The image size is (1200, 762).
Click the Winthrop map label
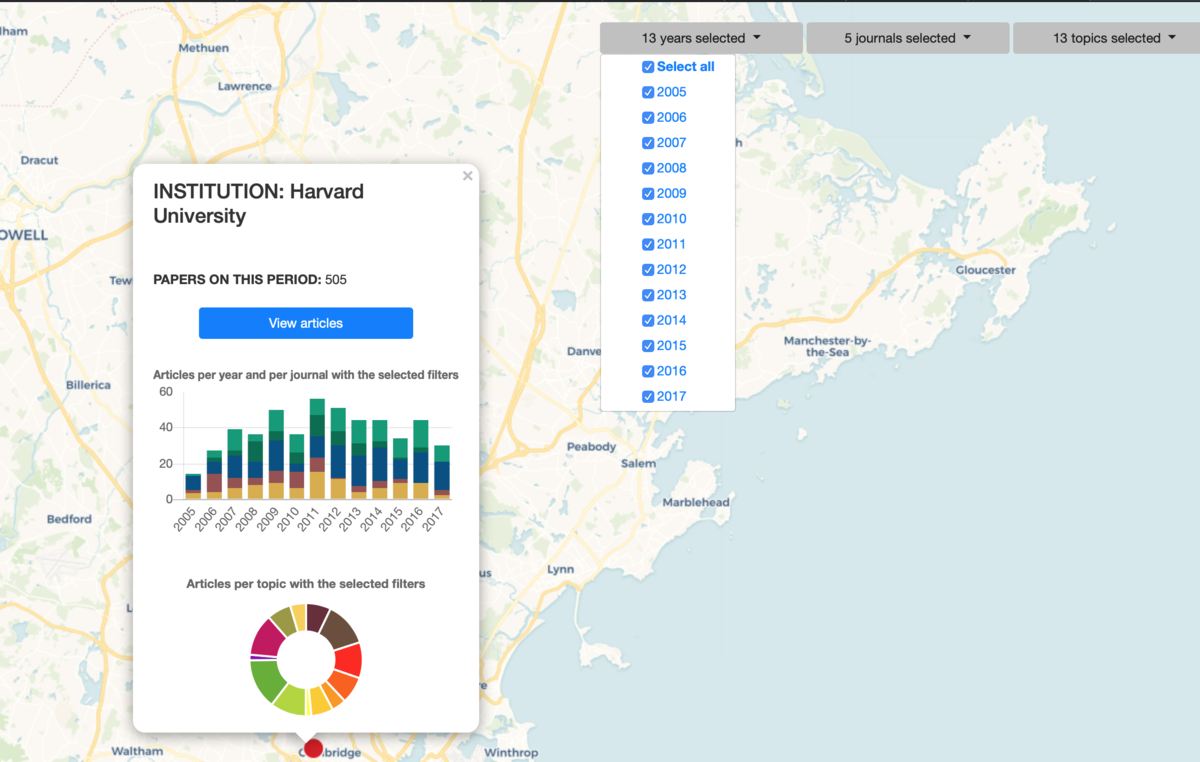511,753
